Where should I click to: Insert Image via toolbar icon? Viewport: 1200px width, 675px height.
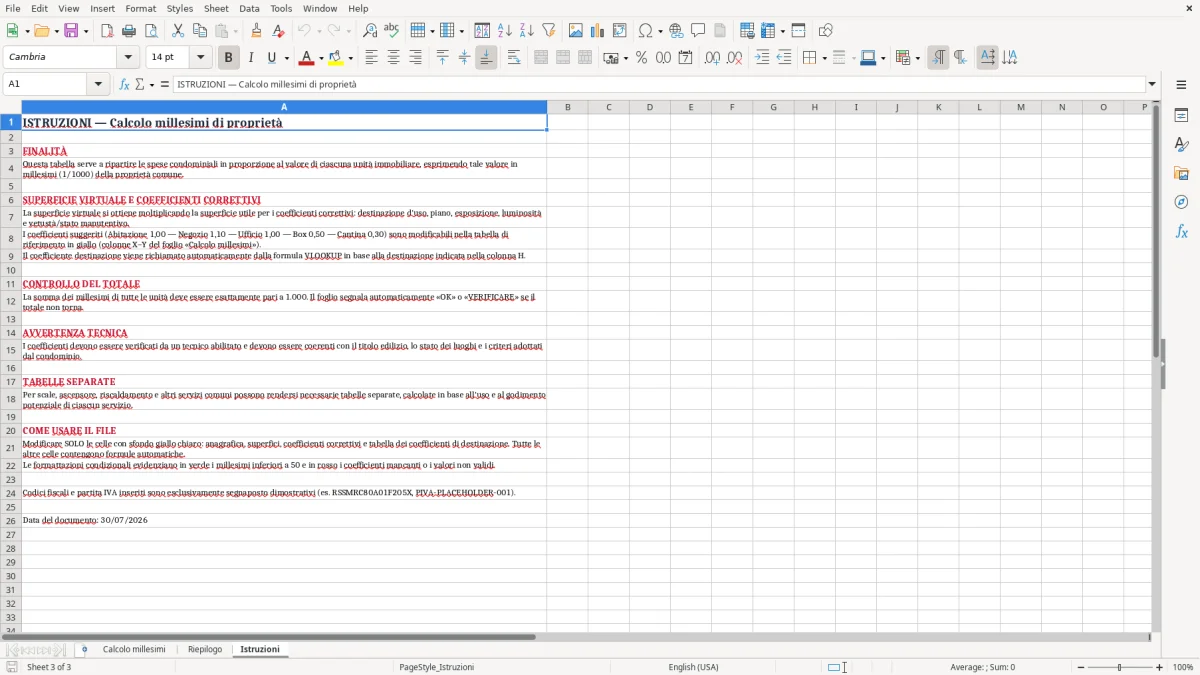coord(576,31)
